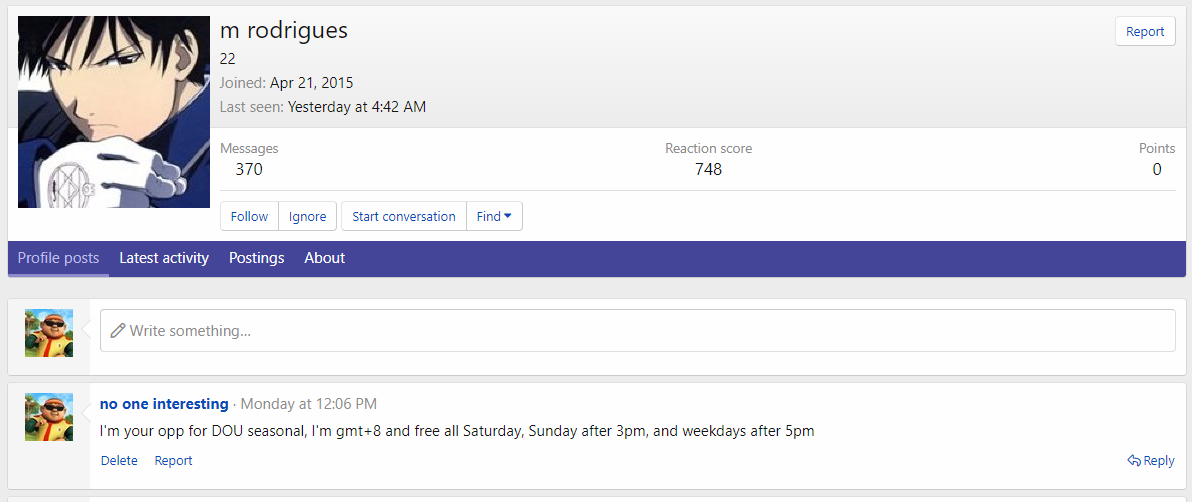Open the Postings tab

[x=257, y=258]
